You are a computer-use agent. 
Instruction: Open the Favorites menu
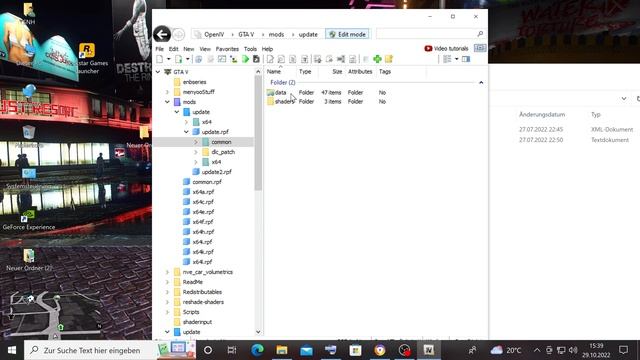pos(227,49)
